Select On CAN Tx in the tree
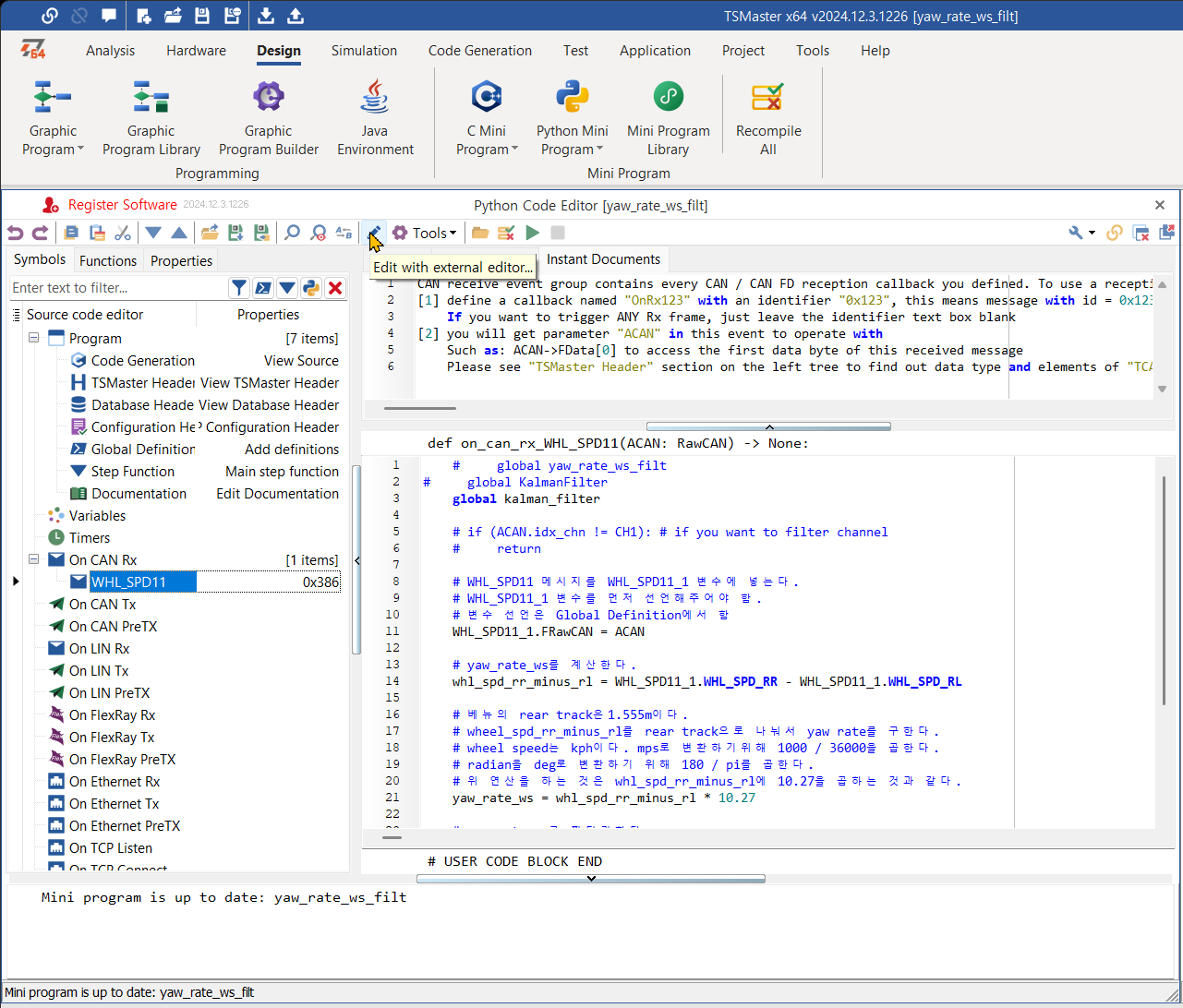Viewport: 1183px width, 1008px height. [x=103, y=605]
